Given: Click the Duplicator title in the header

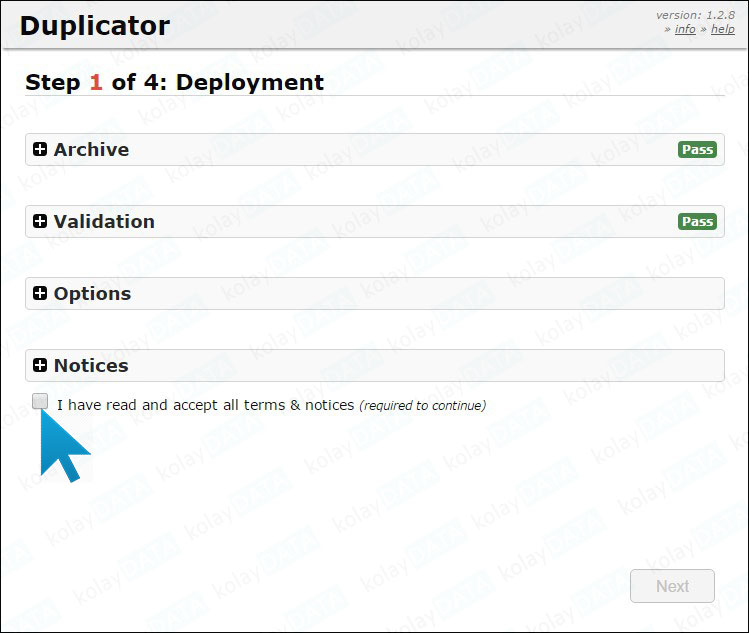Looking at the screenshot, I should (x=95, y=26).
